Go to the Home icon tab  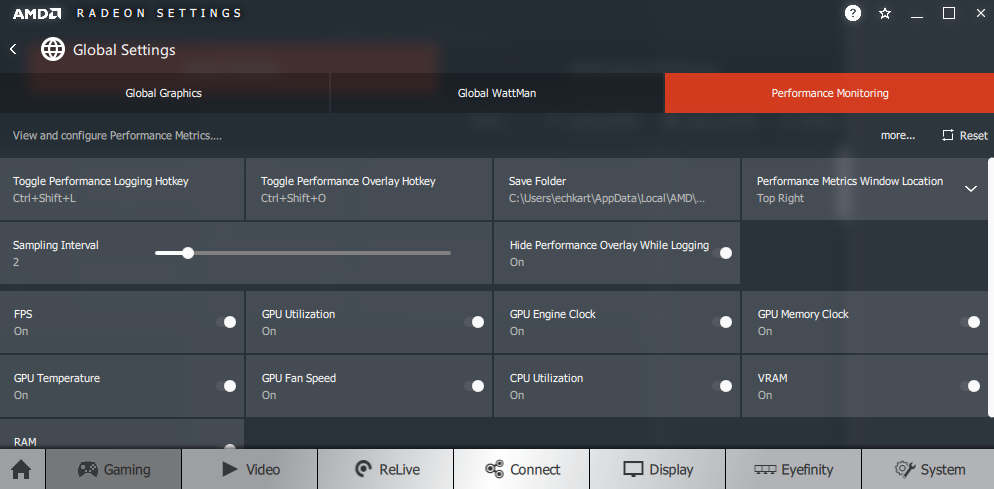22,469
